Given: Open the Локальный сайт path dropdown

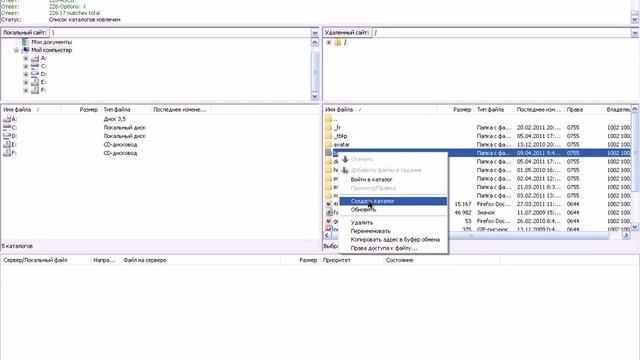Looking at the screenshot, I should [x=315, y=33].
